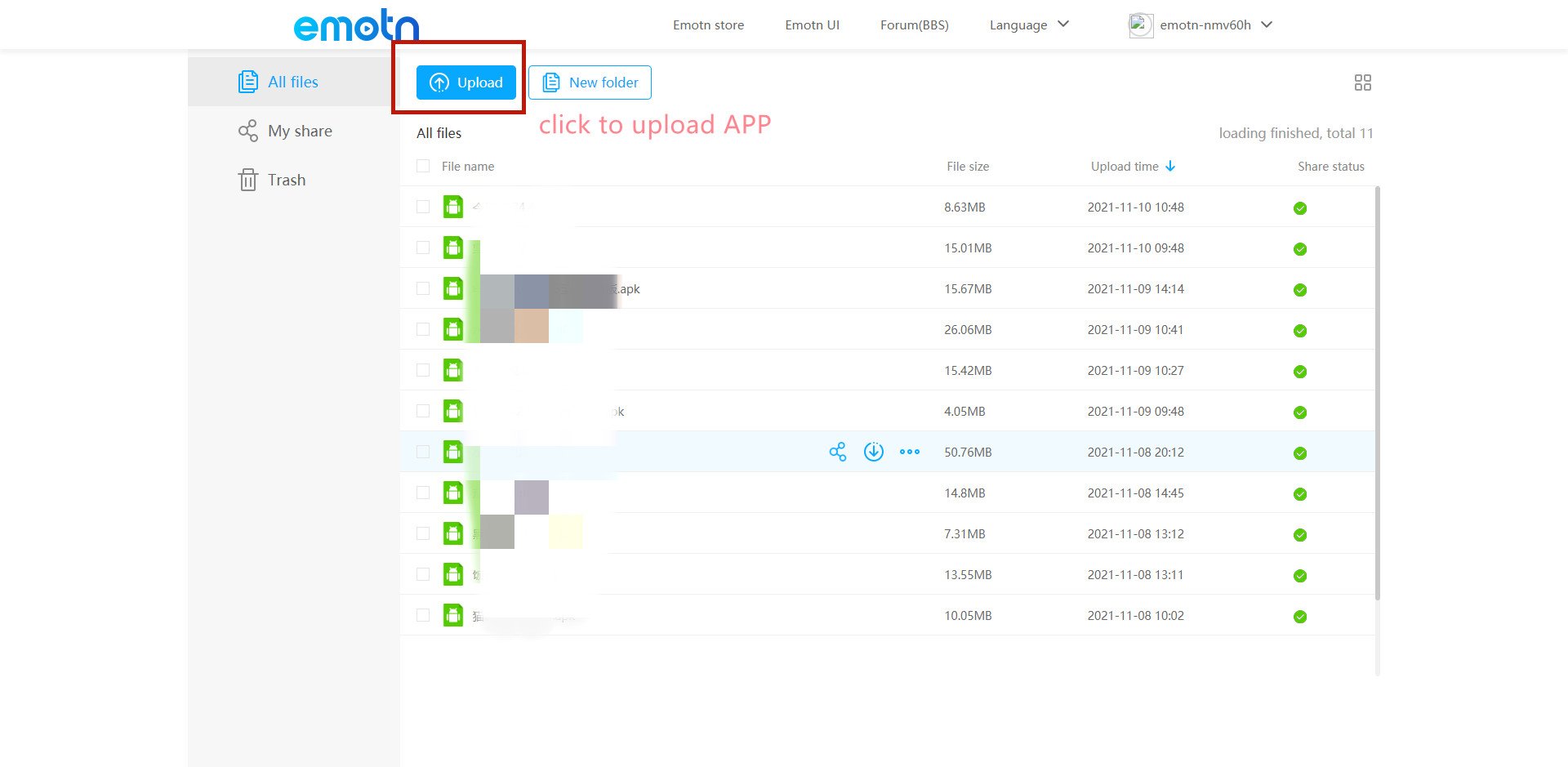
Task: Click upload time 2021-11-08 10:02
Action: pyautogui.click(x=1135, y=616)
